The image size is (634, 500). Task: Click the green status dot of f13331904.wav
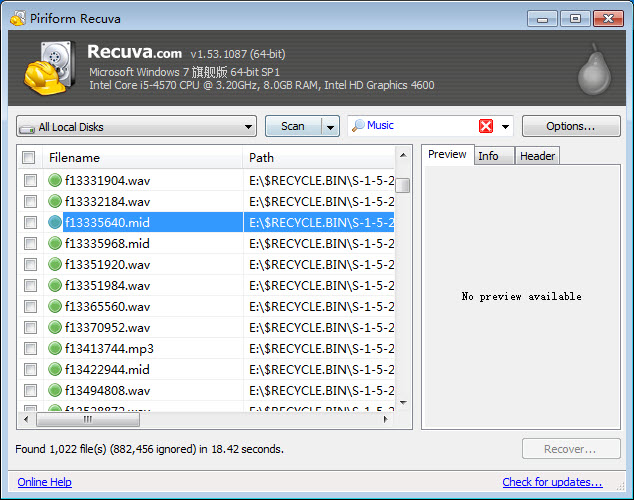[x=55, y=180]
